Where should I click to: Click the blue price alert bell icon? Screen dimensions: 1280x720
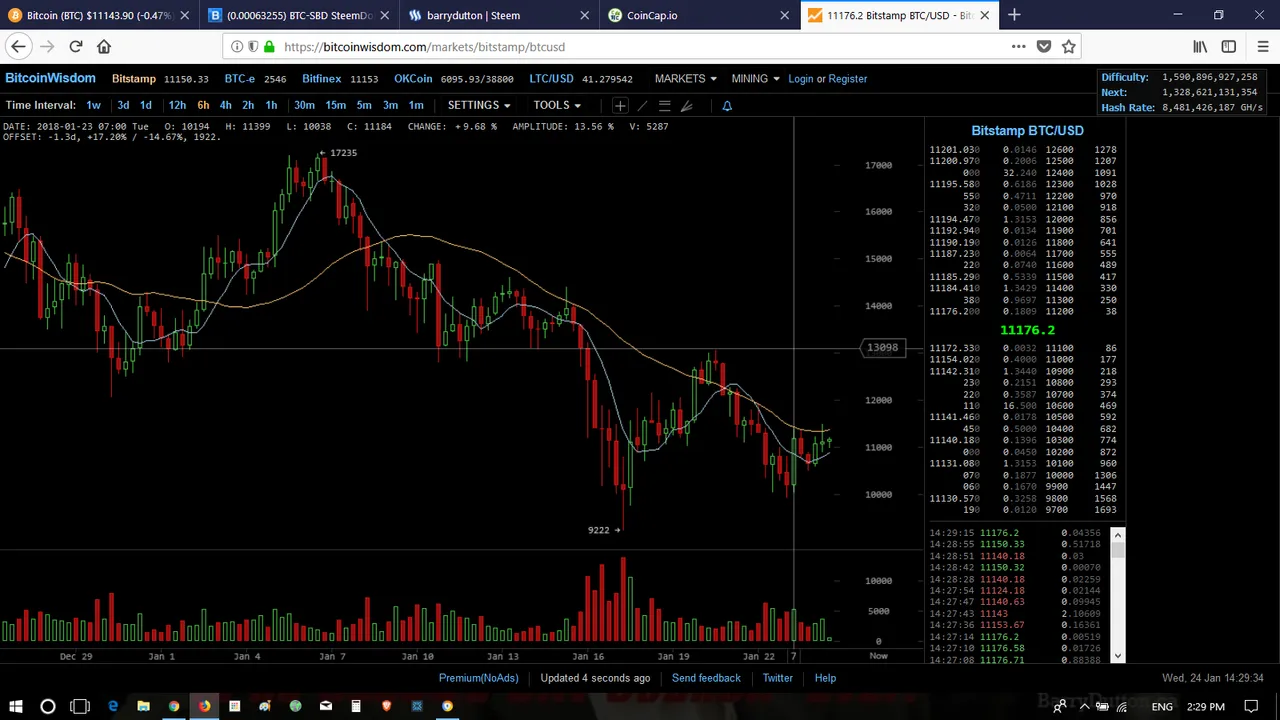(727, 105)
